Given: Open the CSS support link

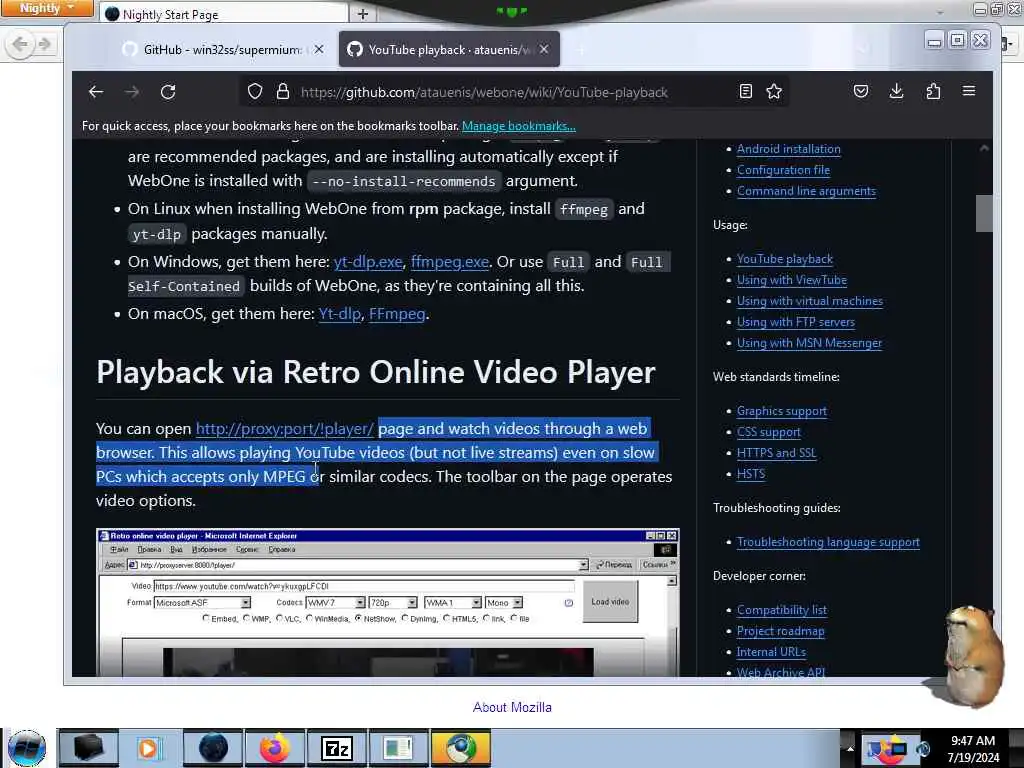Looking at the screenshot, I should click(769, 432).
